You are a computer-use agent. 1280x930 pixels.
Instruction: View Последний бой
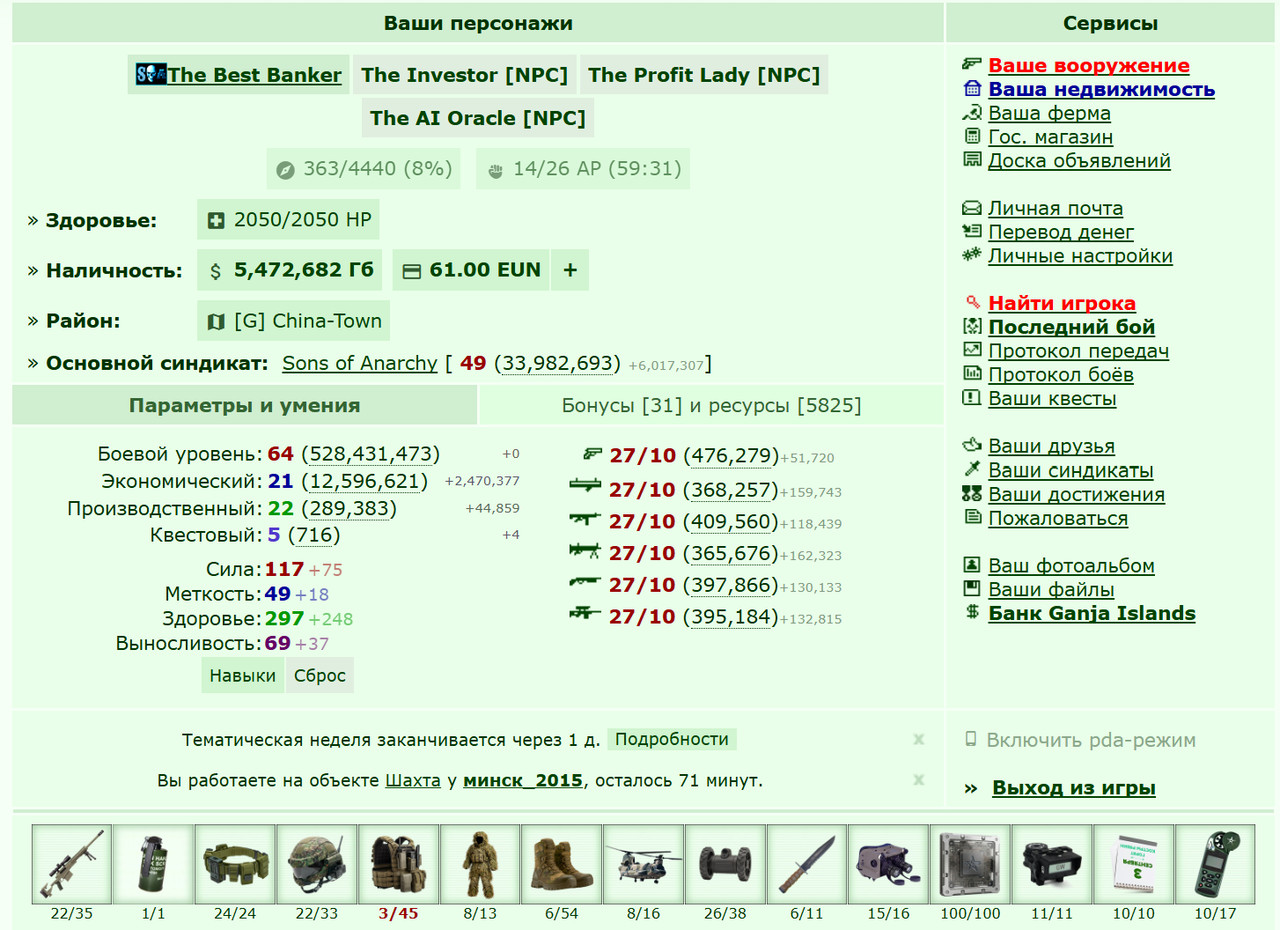tap(1071, 327)
